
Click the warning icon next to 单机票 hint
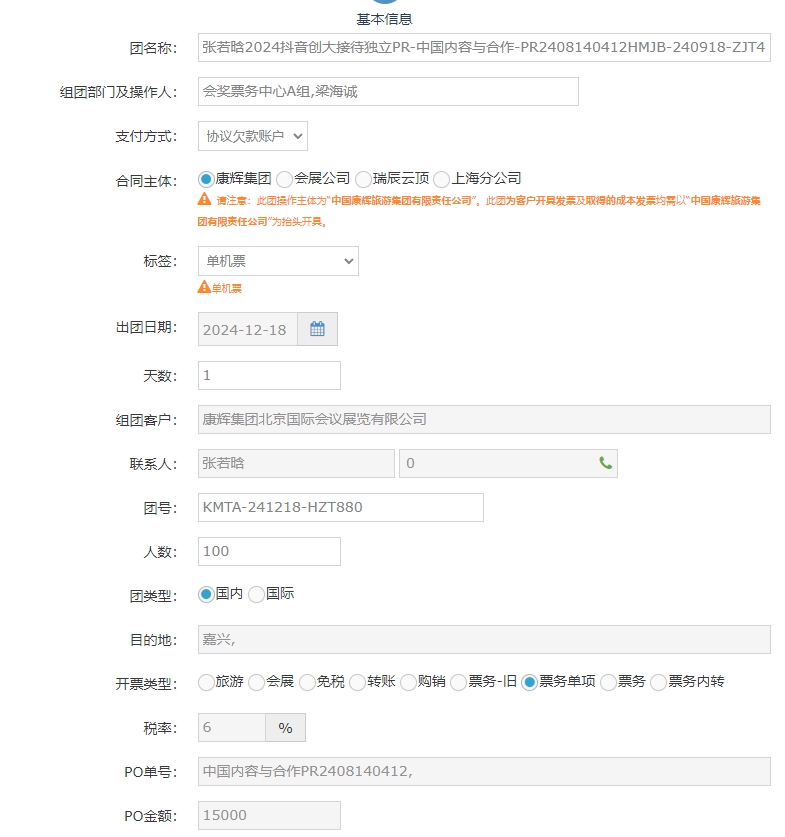[x=204, y=287]
